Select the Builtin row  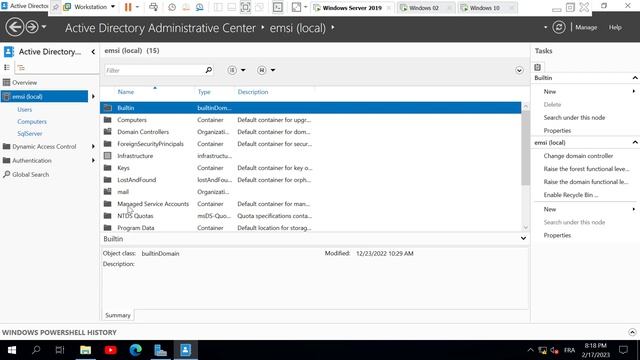click(311, 108)
